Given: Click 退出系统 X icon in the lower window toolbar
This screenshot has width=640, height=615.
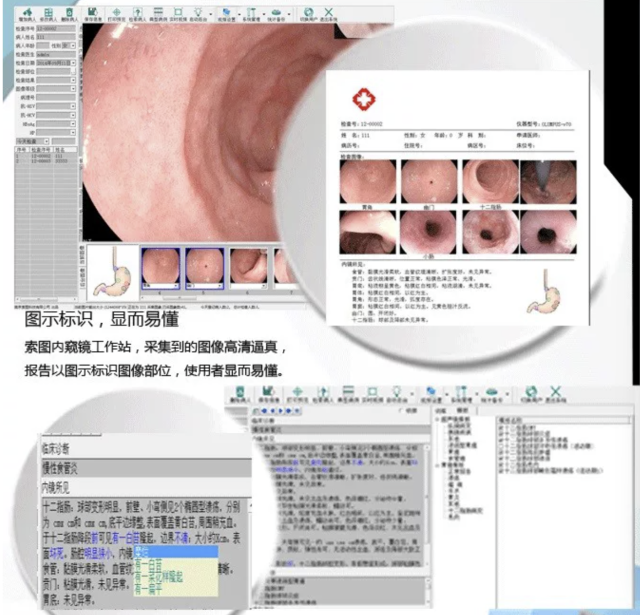Looking at the screenshot, I should click(556, 395).
